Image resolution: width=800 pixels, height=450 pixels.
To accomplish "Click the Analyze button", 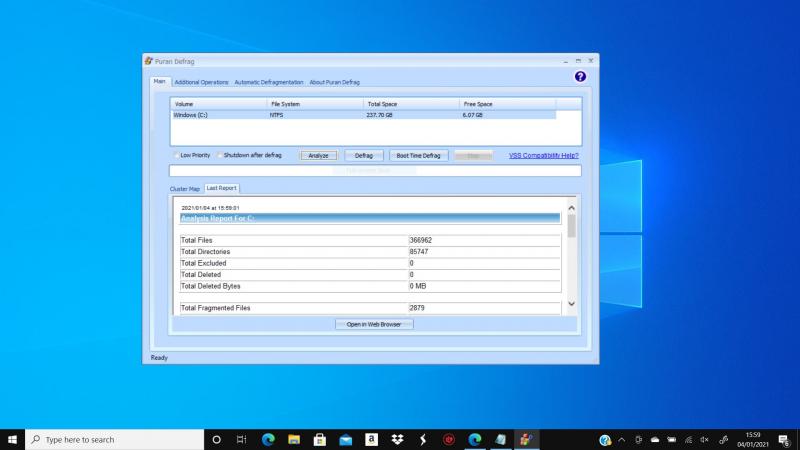I will point(318,156).
